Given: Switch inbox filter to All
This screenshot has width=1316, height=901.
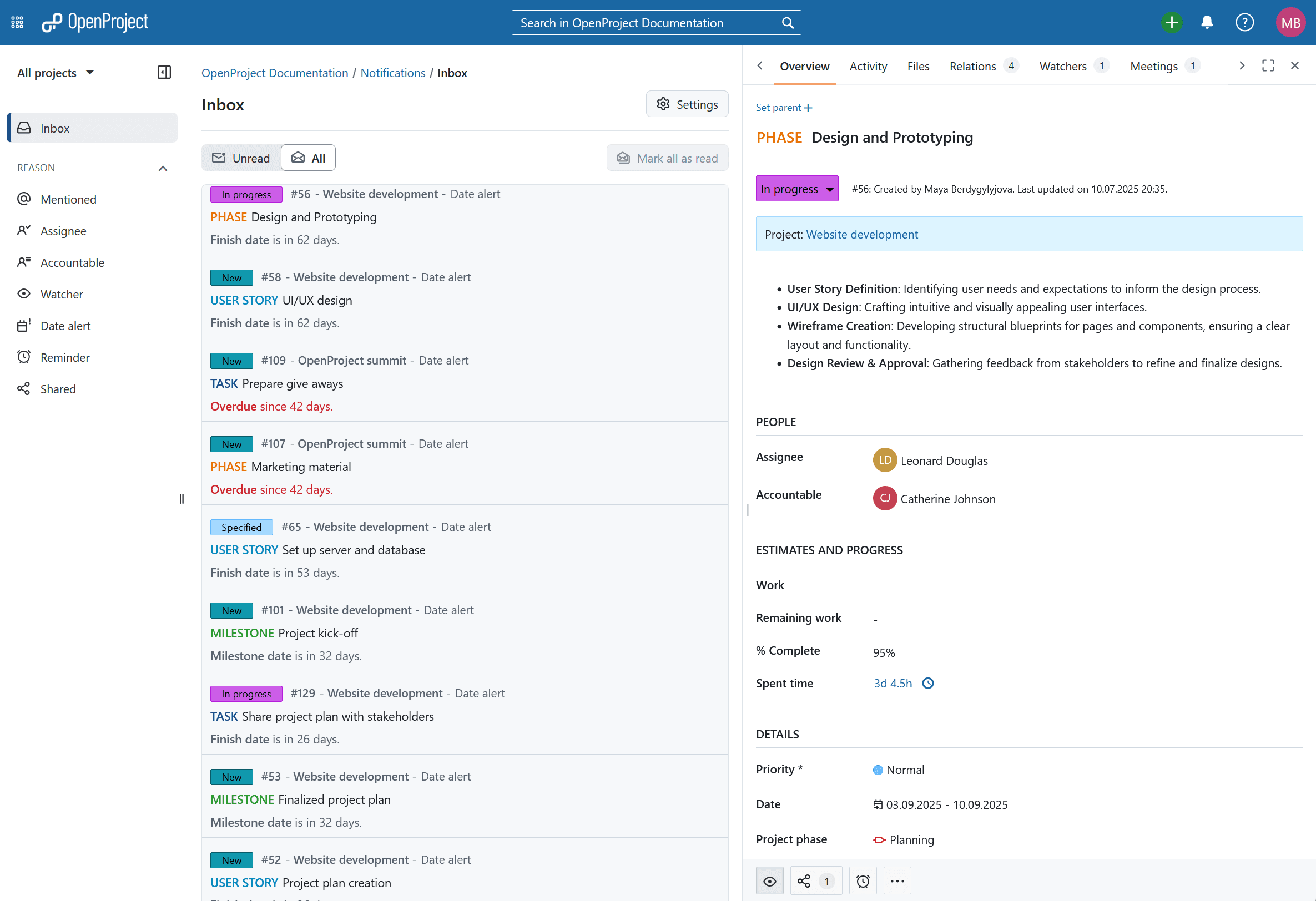Looking at the screenshot, I should [308, 158].
